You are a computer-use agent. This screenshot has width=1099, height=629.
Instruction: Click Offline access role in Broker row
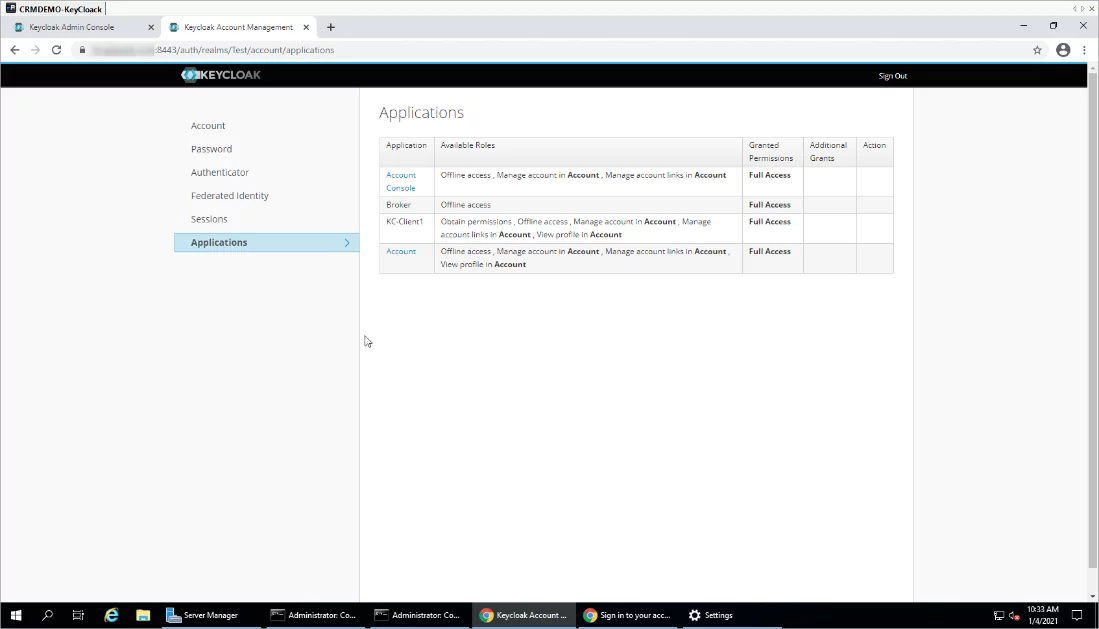pos(465,205)
